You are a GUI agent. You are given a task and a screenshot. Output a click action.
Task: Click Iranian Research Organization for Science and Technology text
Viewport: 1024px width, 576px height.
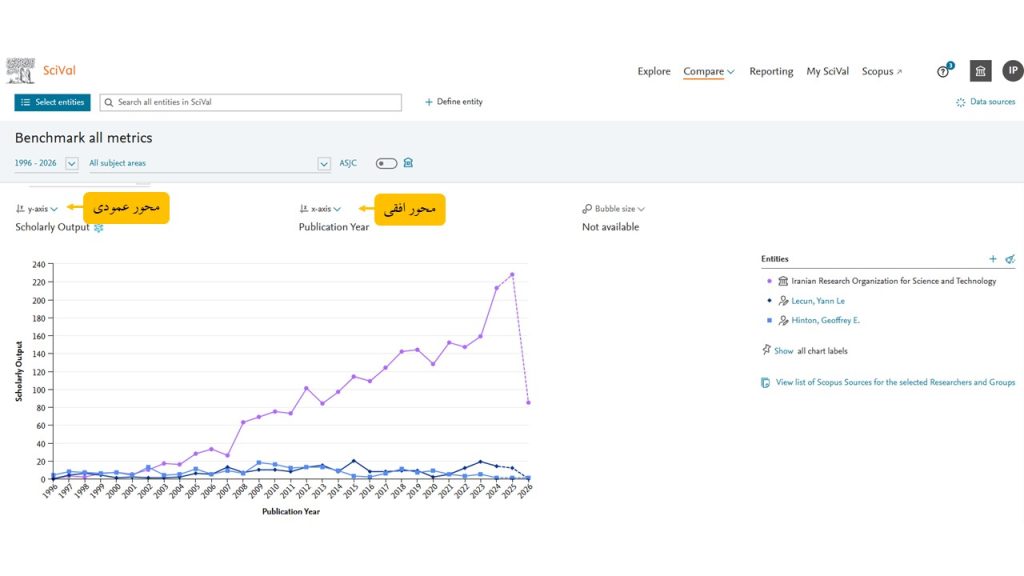[x=893, y=281]
